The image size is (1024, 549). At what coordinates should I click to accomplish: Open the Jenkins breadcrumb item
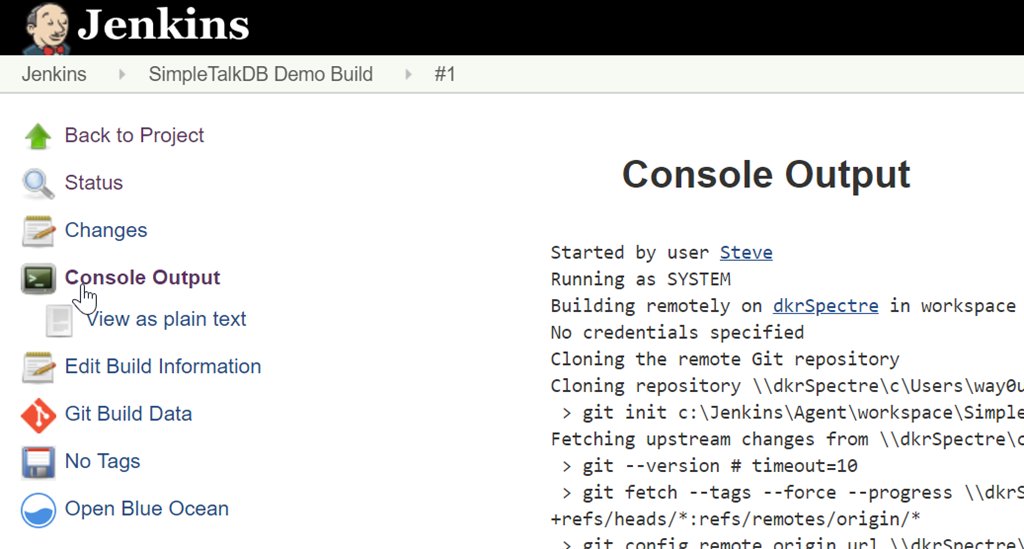click(54, 75)
